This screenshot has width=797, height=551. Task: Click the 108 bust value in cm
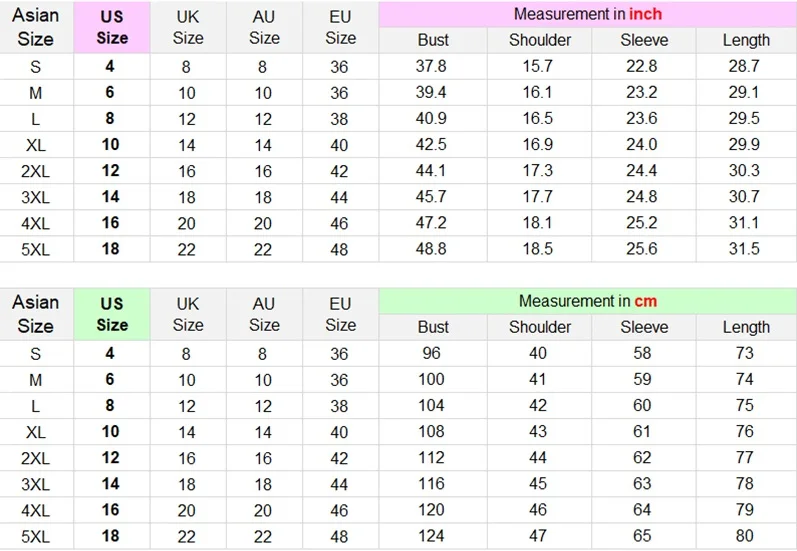433,432
